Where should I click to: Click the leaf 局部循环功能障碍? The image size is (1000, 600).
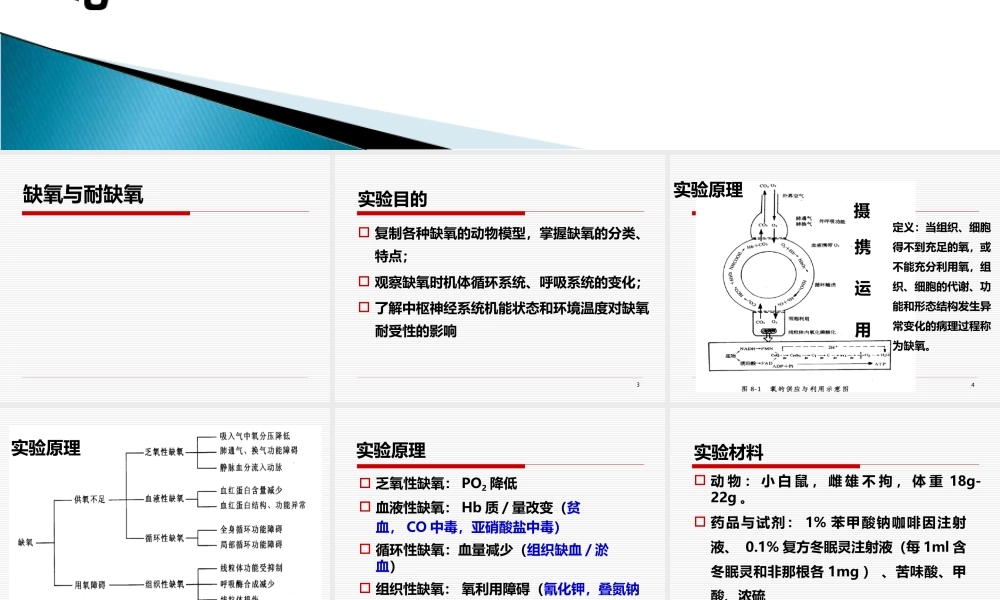[x=251, y=545]
